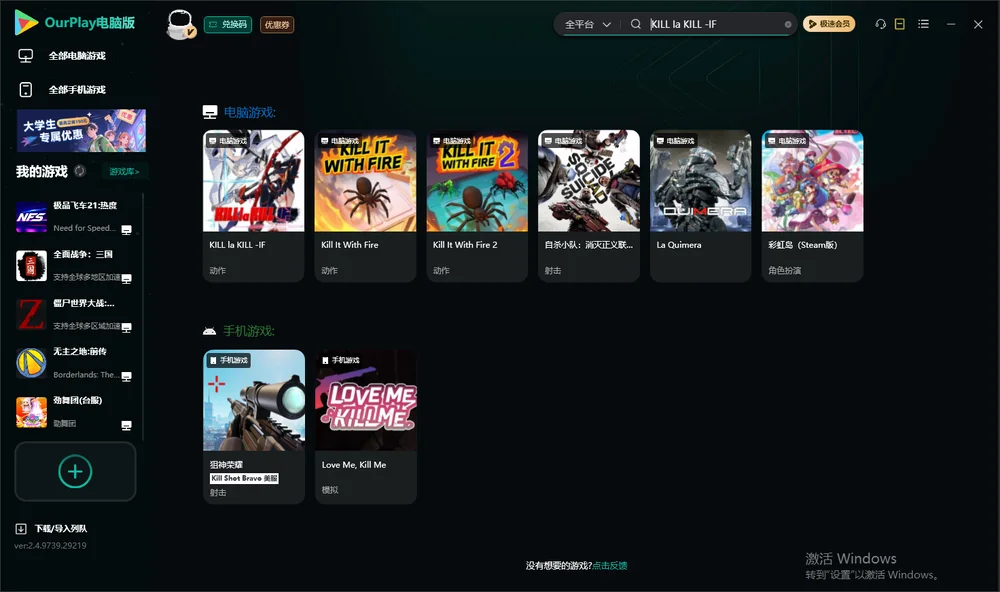The height and width of the screenshot is (592, 1000).
Task: Open the 自杀小队 game card
Action: pyautogui.click(x=589, y=206)
